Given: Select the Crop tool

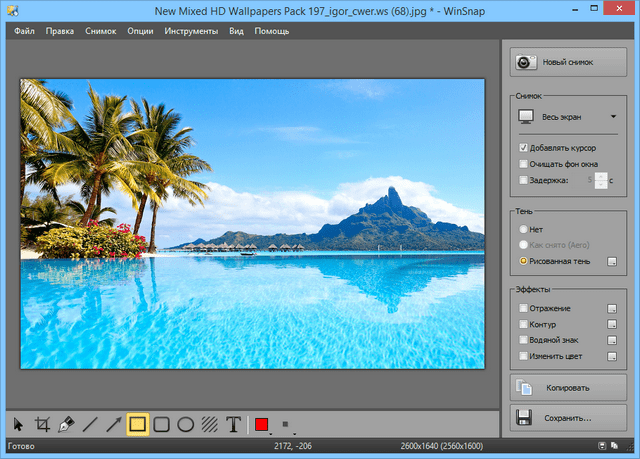Looking at the screenshot, I should point(42,424).
